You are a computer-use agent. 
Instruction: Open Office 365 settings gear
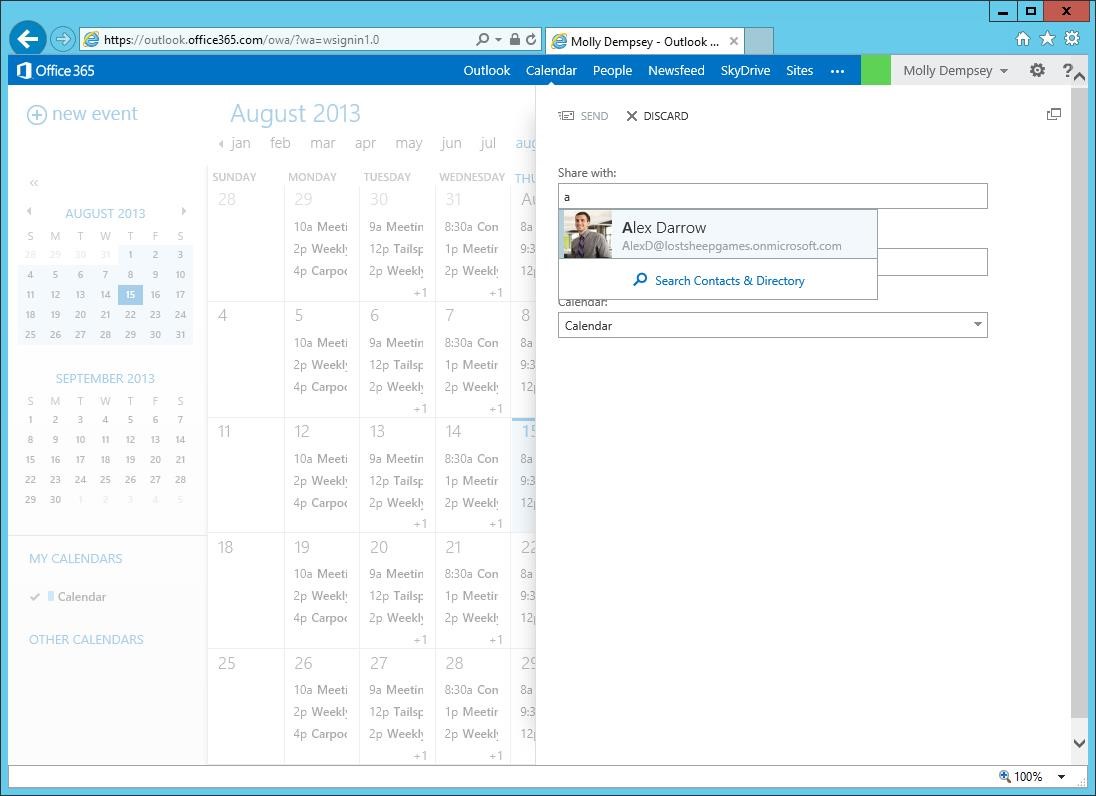[1037, 70]
